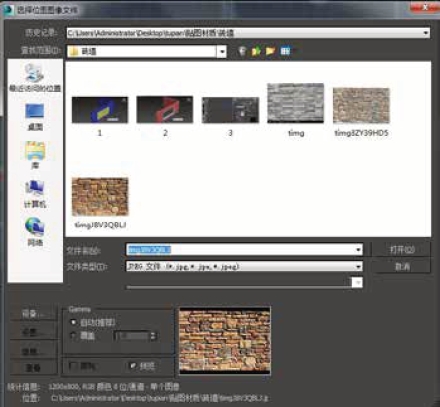Select the automatic (recommended) gamma radio button
This screenshot has width=440, height=407.
click(73, 322)
